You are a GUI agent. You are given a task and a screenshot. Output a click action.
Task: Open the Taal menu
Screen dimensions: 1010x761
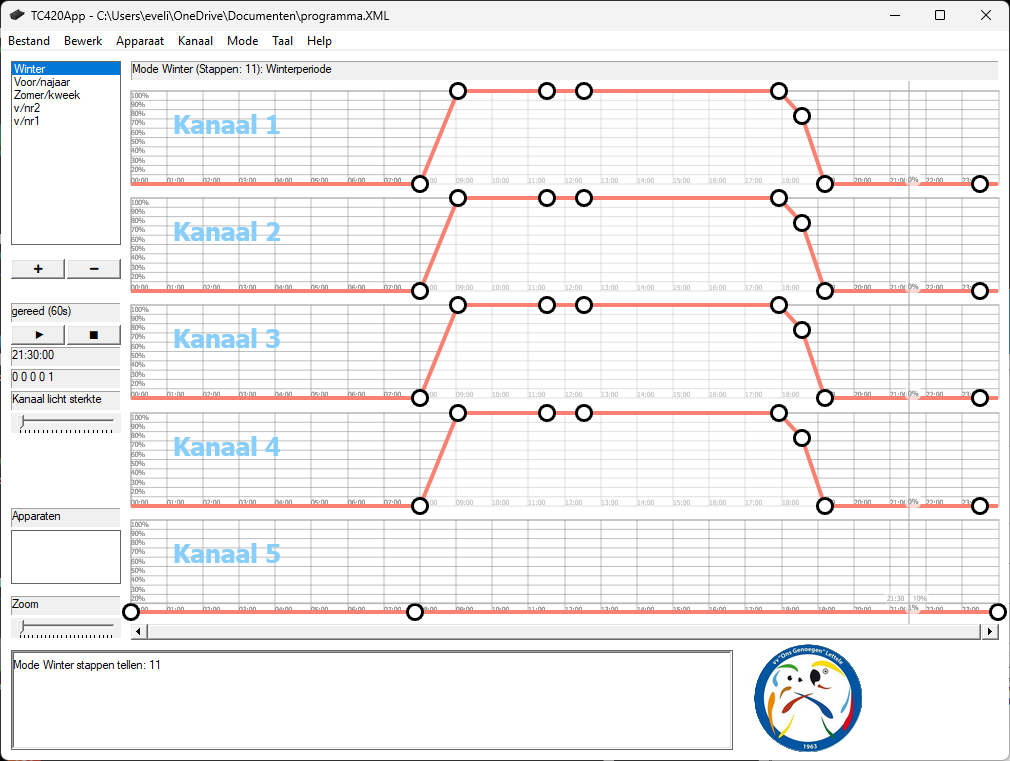[x=282, y=41]
